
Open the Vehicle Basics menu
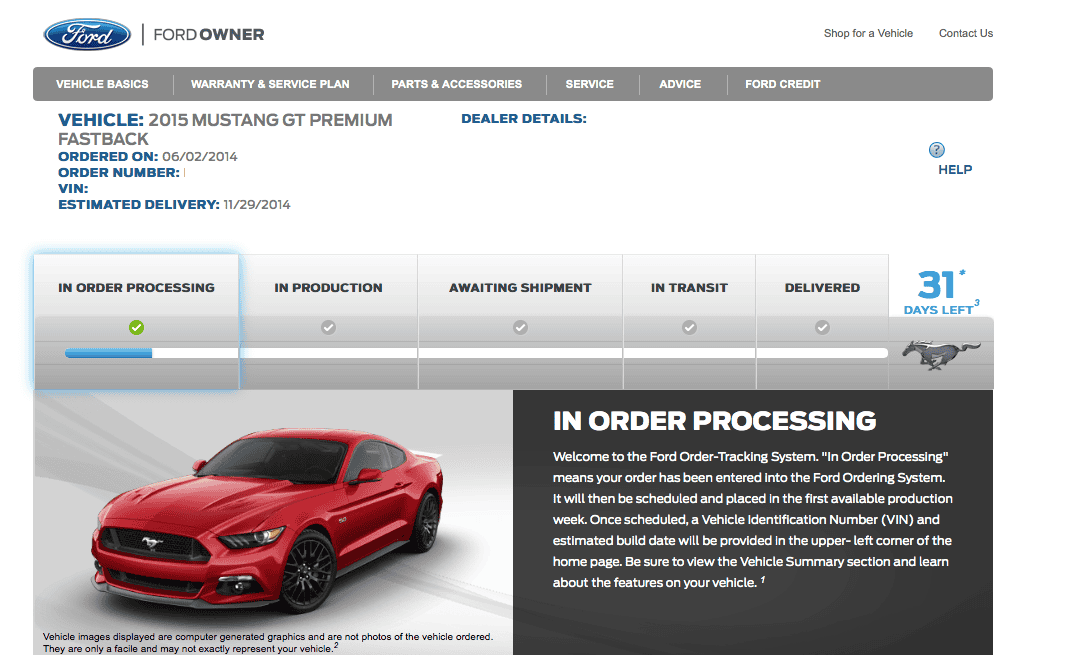(x=102, y=84)
